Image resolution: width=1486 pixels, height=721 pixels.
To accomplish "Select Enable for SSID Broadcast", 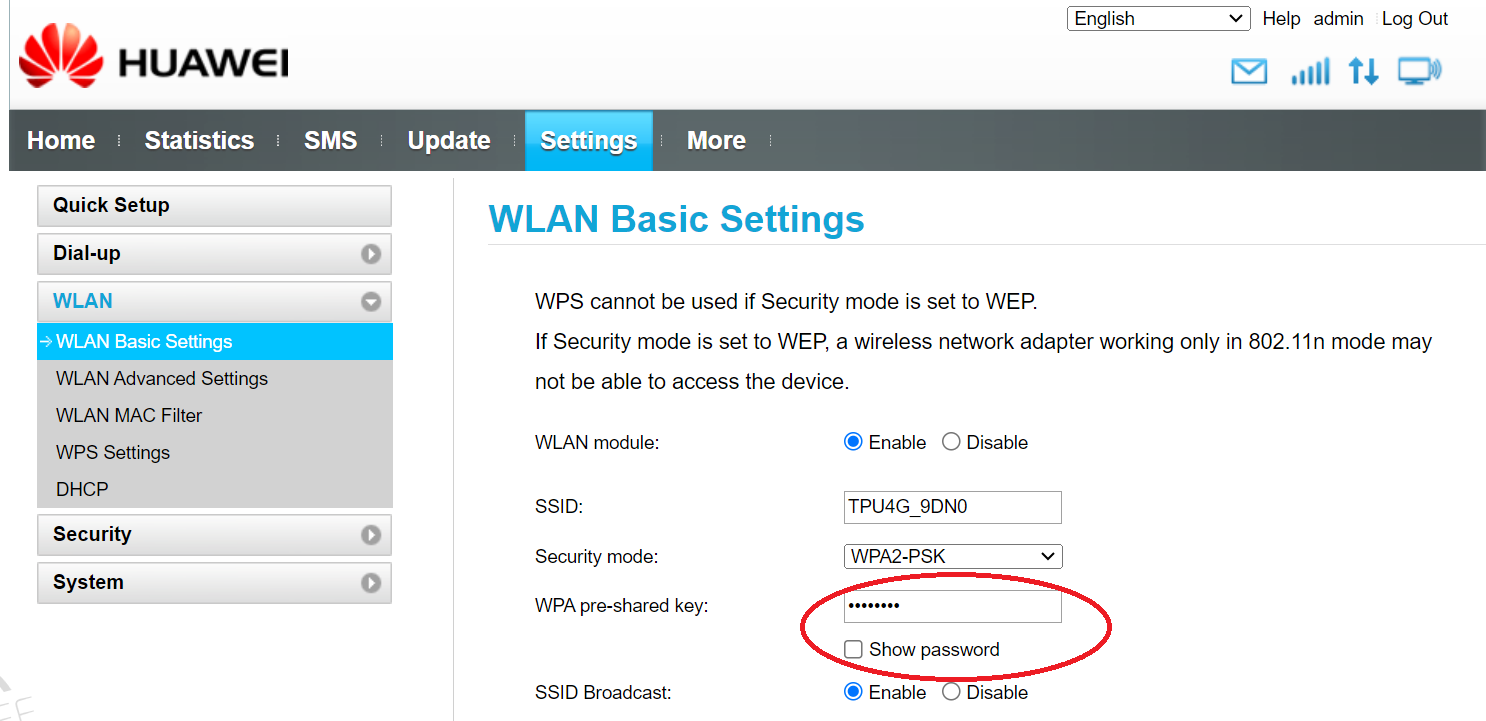I will click(853, 692).
